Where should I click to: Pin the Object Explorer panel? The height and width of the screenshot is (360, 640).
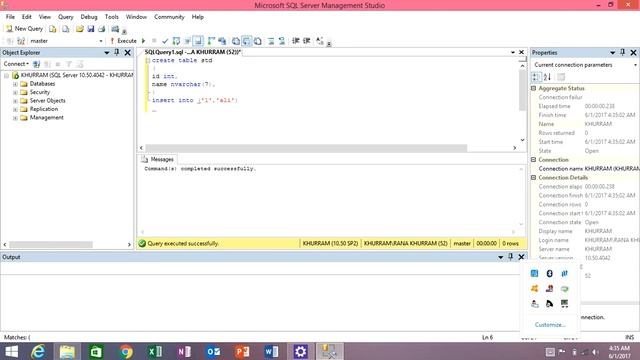coord(117,52)
